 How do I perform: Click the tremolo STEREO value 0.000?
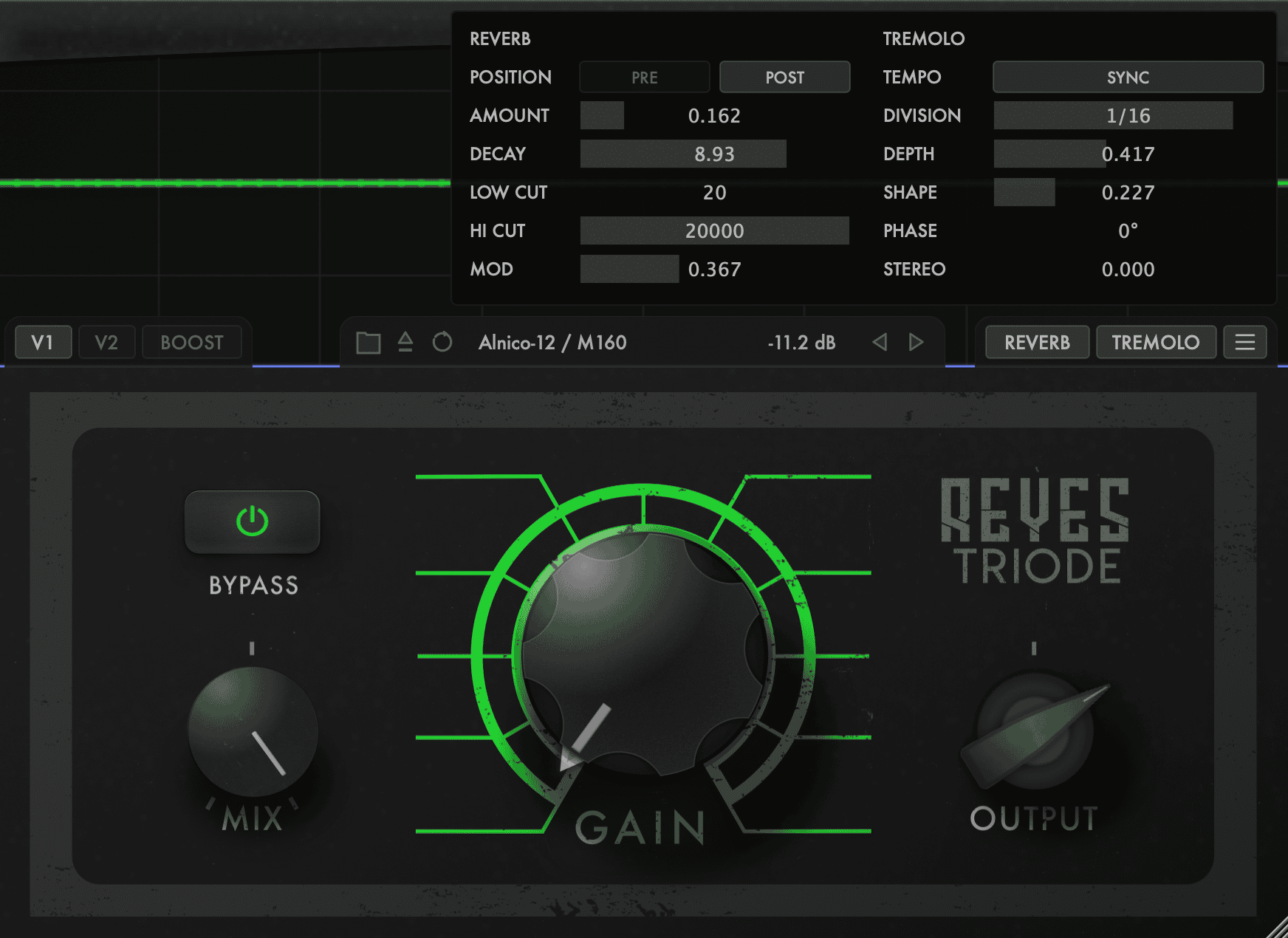1128,269
